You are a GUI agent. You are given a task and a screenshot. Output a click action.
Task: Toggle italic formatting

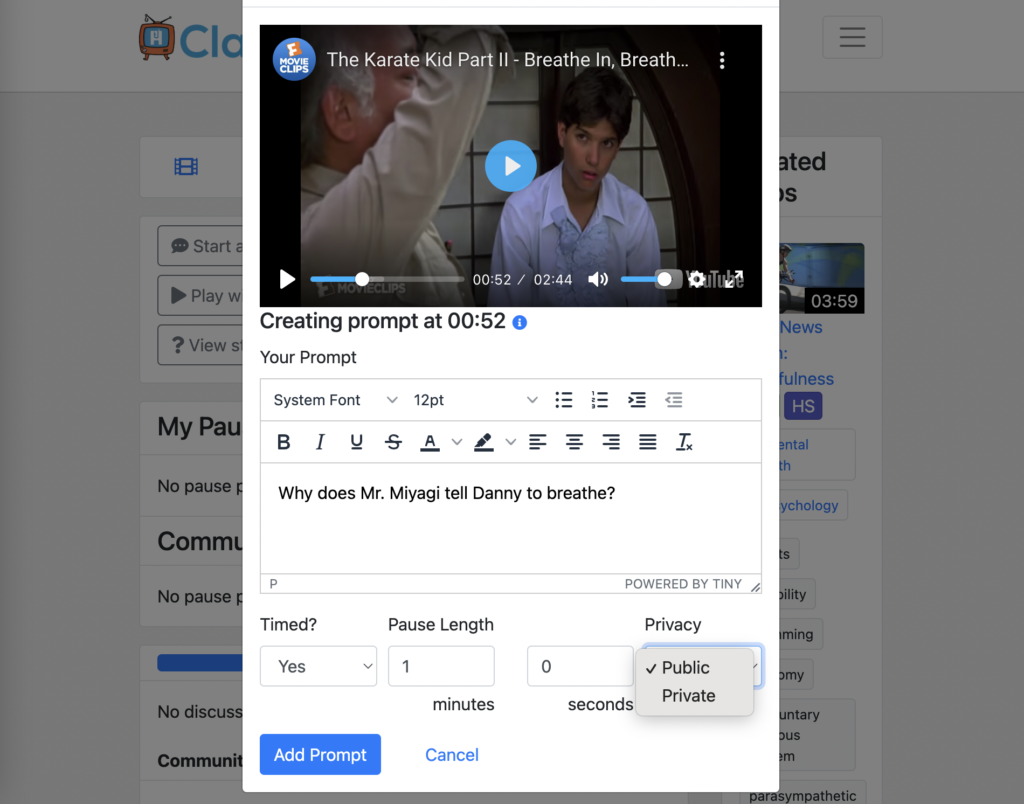(320, 442)
